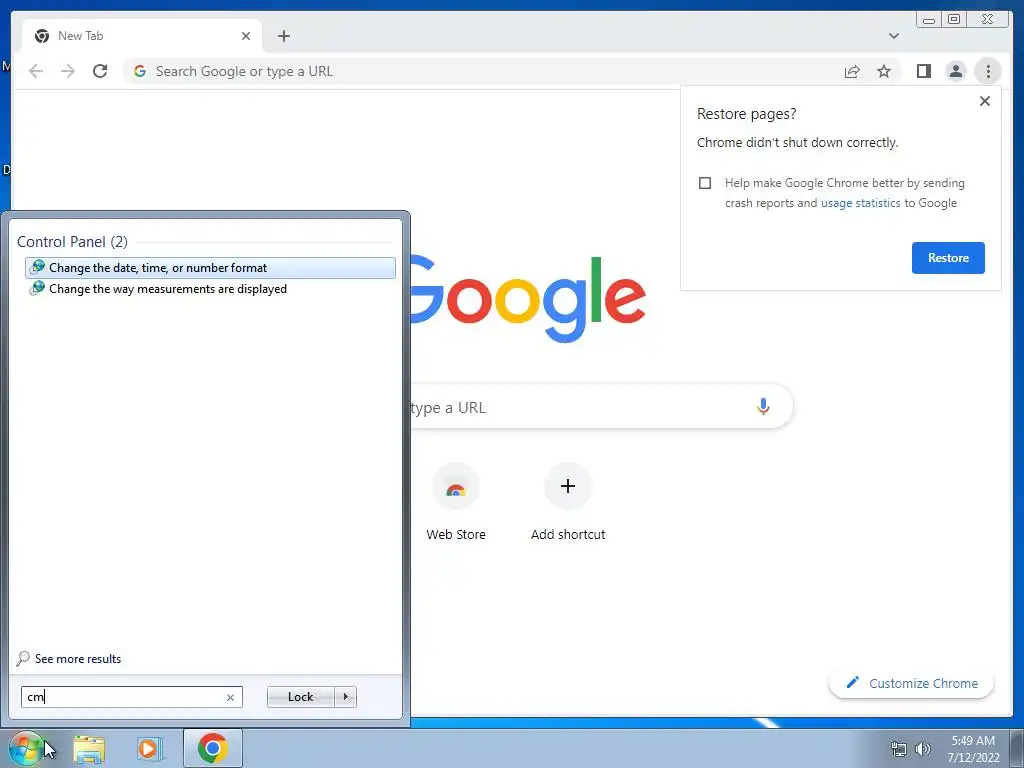Image resolution: width=1024 pixels, height=768 pixels.
Task: Click the Chrome taskbar icon
Action: 213,748
